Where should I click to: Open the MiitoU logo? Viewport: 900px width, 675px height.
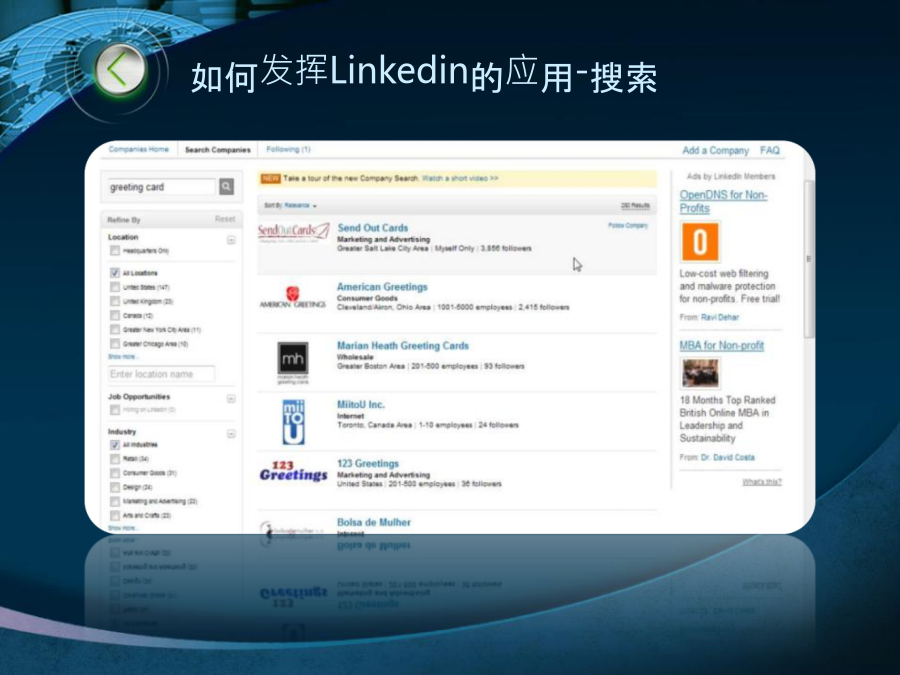click(x=293, y=422)
